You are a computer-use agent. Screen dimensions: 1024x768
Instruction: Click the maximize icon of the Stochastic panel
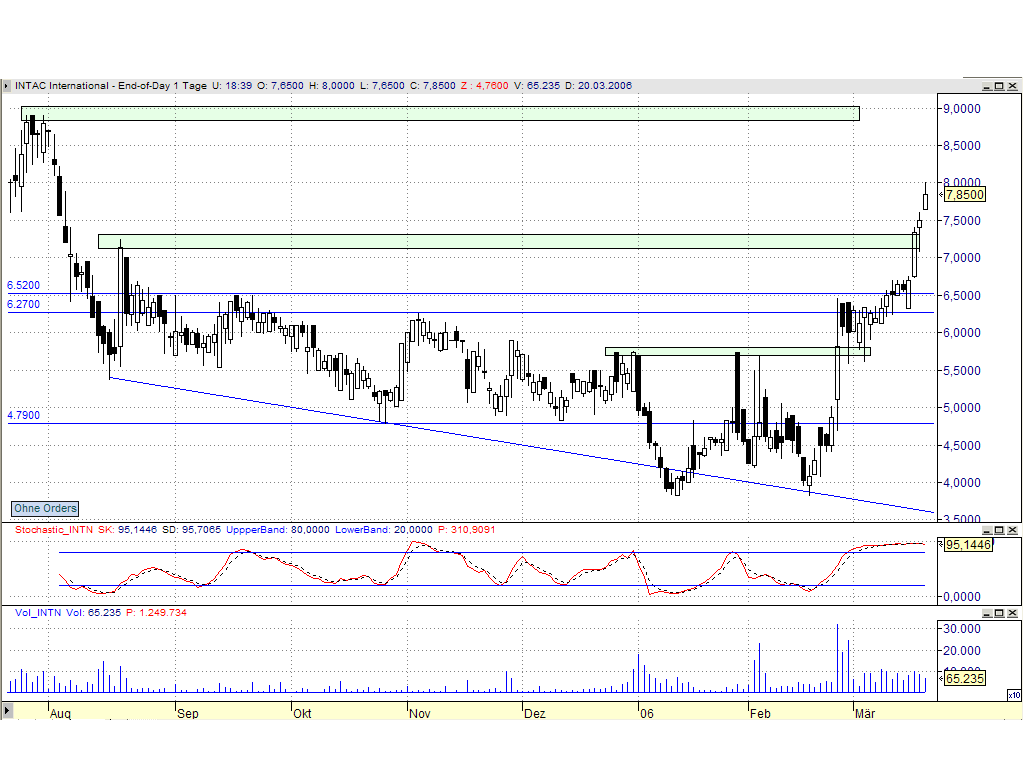click(x=999, y=530)
